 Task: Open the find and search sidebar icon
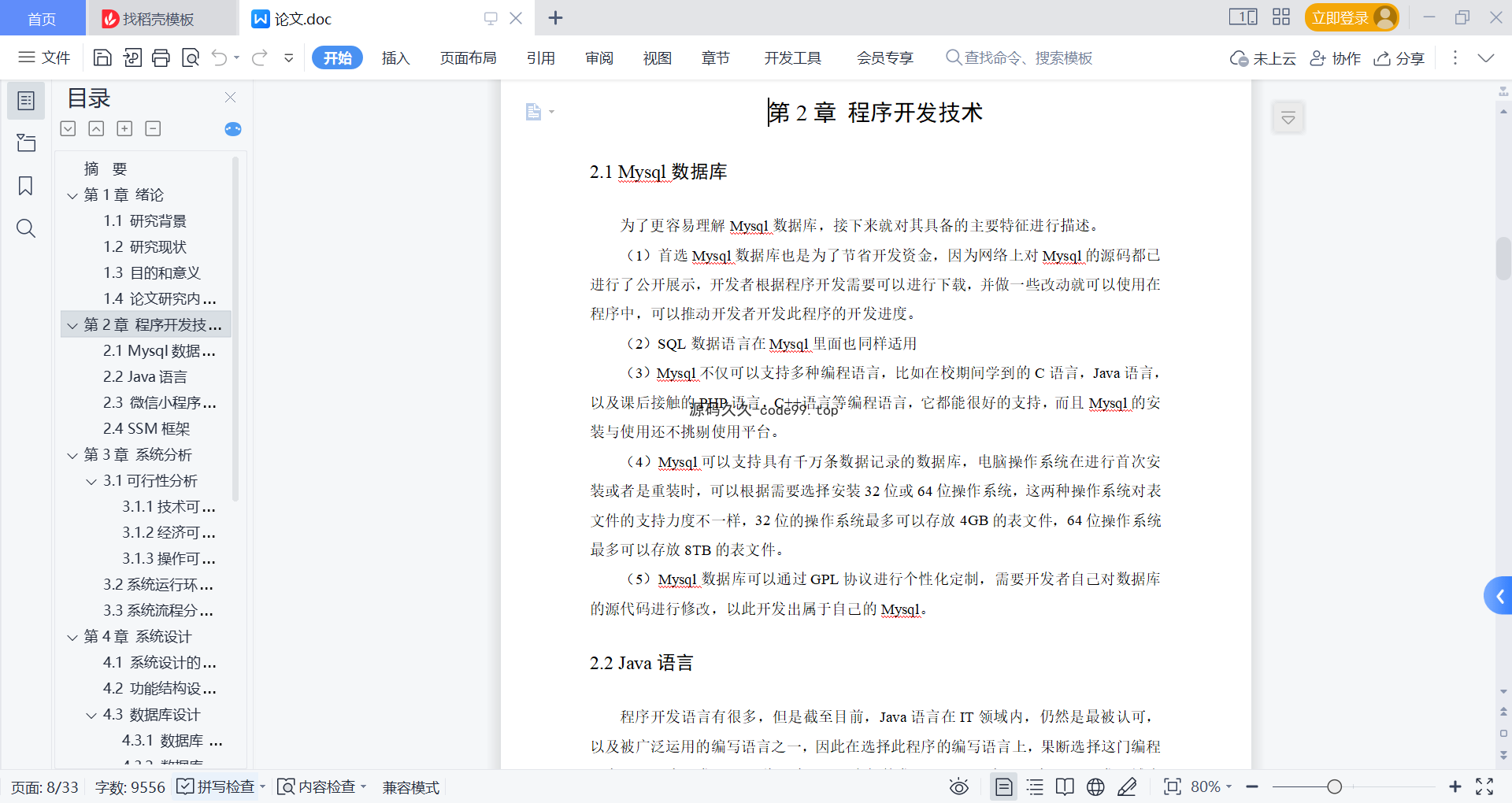[x=26, y=228]
